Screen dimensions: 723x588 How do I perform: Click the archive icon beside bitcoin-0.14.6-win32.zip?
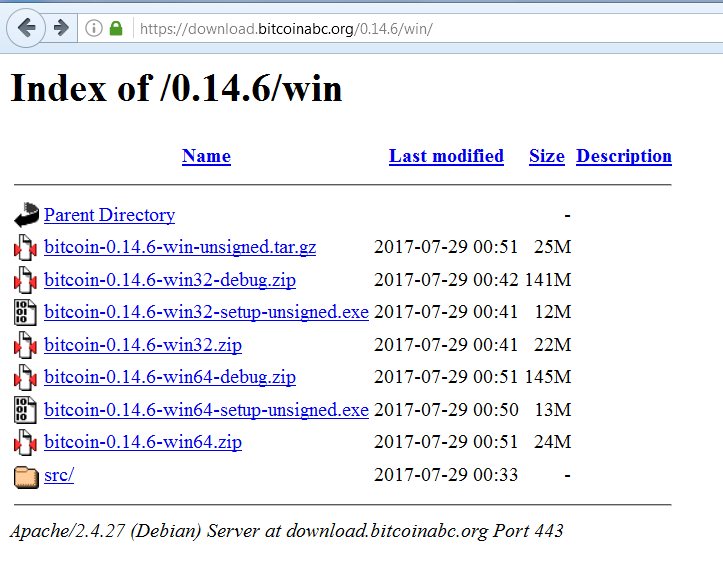pyautogui.click(x=25, y=345)
